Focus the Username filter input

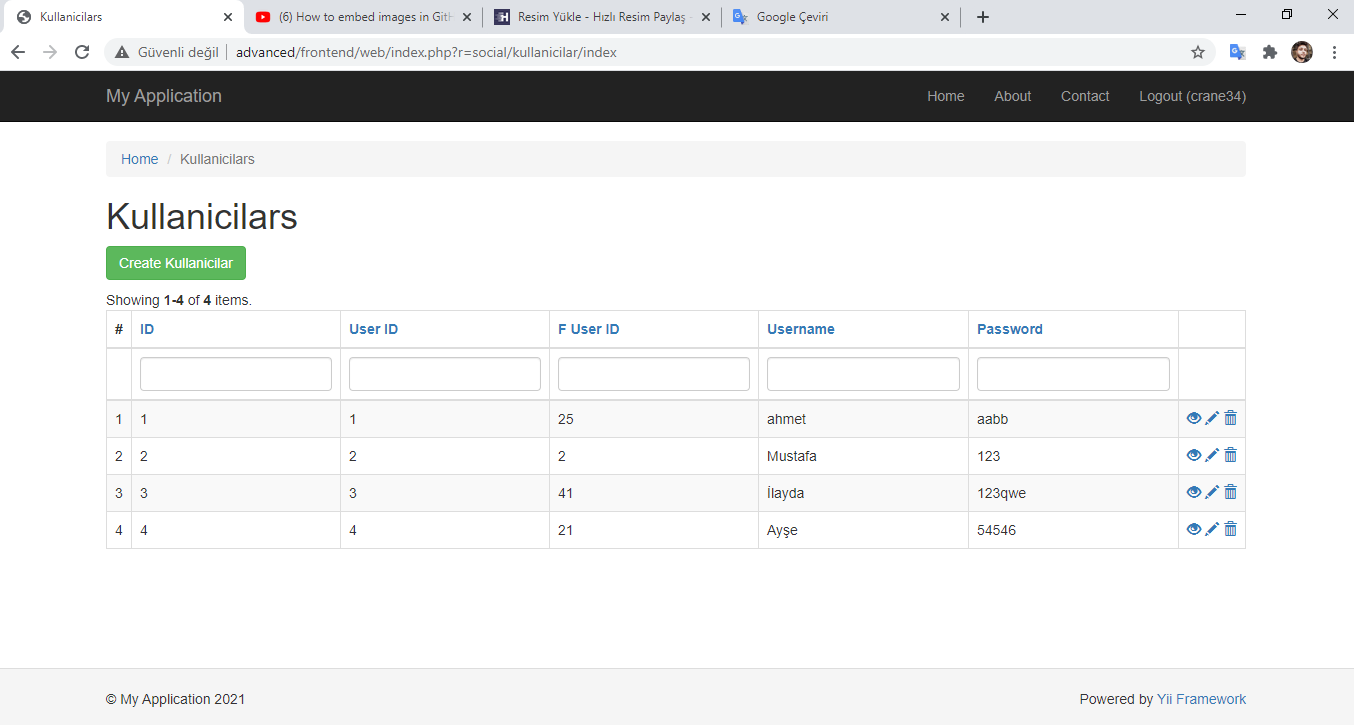coord(863,374)
